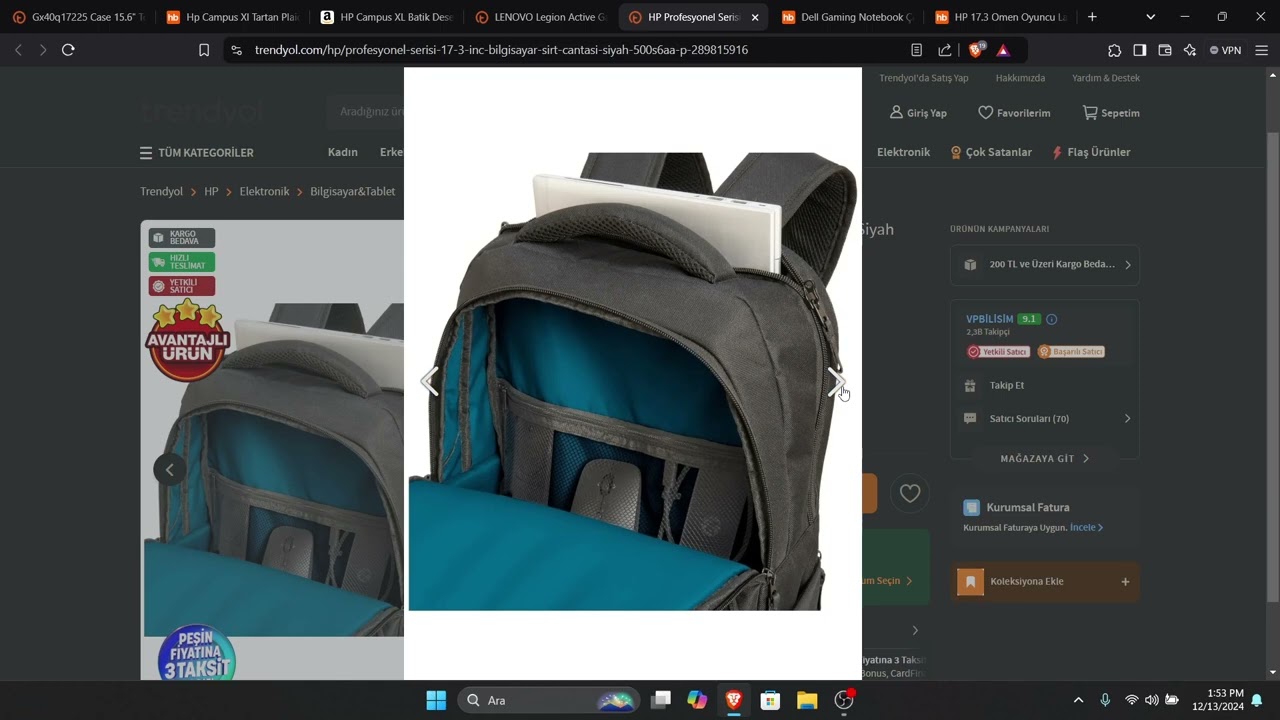The width and height of the screenshot is (1280, 720).
Task: Expand Satıcı Soruları (70)
Action: click(x=1045, y=419)
